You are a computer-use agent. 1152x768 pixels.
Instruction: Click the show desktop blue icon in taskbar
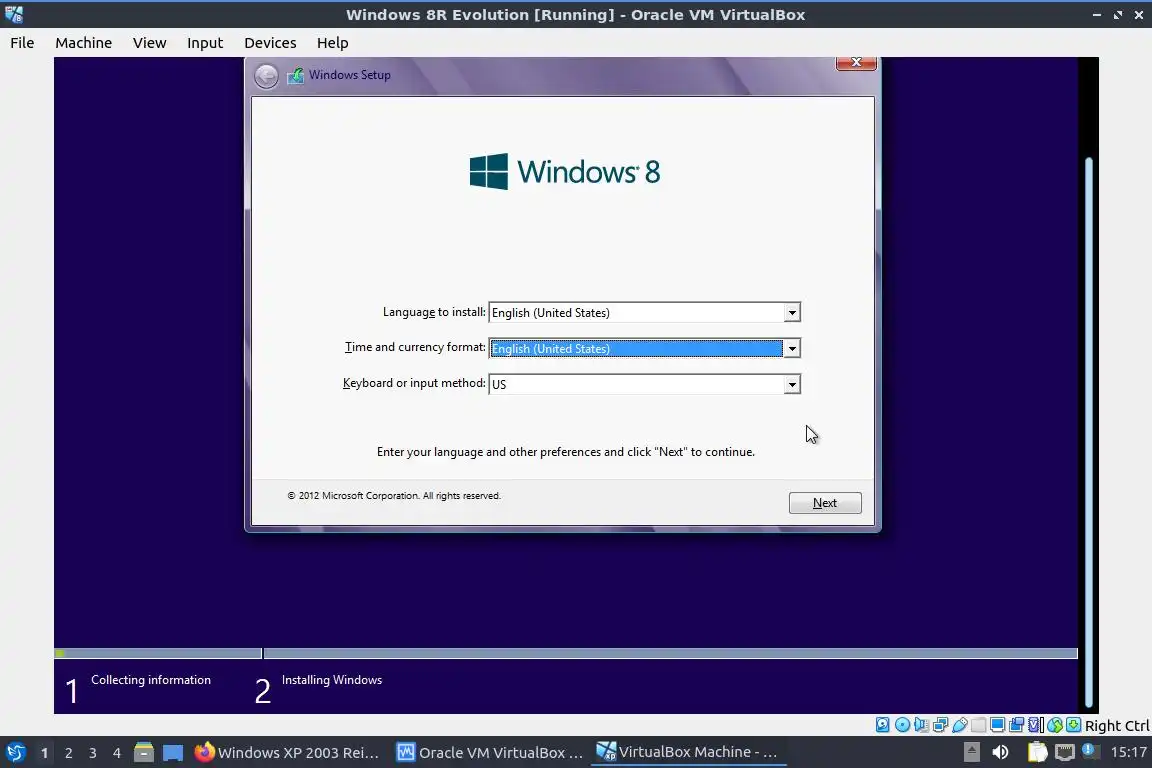173,753
